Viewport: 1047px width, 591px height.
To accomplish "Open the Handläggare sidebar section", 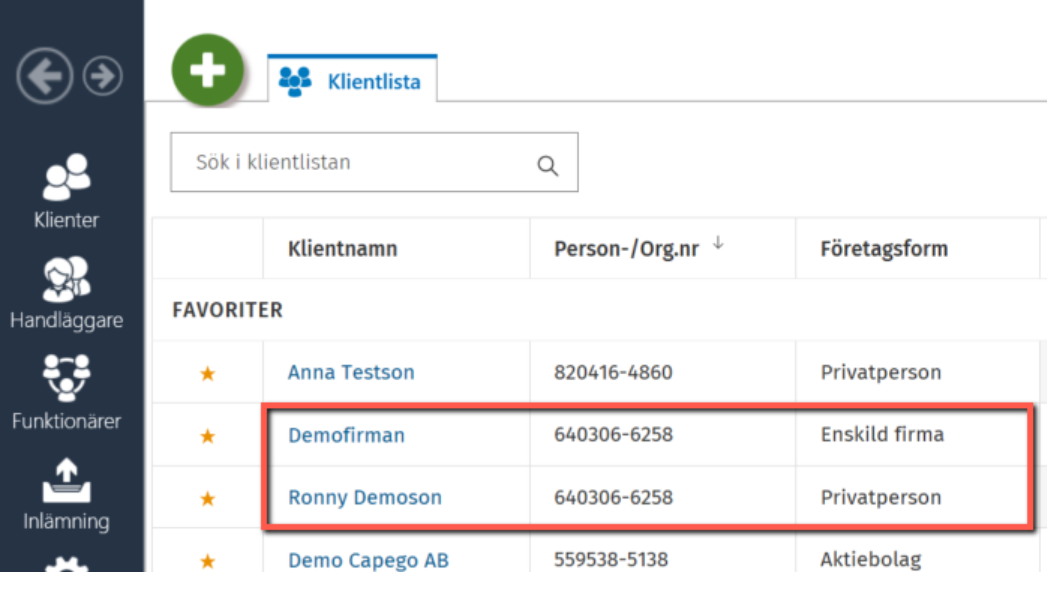I will pyautogui.click(x=66, y=292).
